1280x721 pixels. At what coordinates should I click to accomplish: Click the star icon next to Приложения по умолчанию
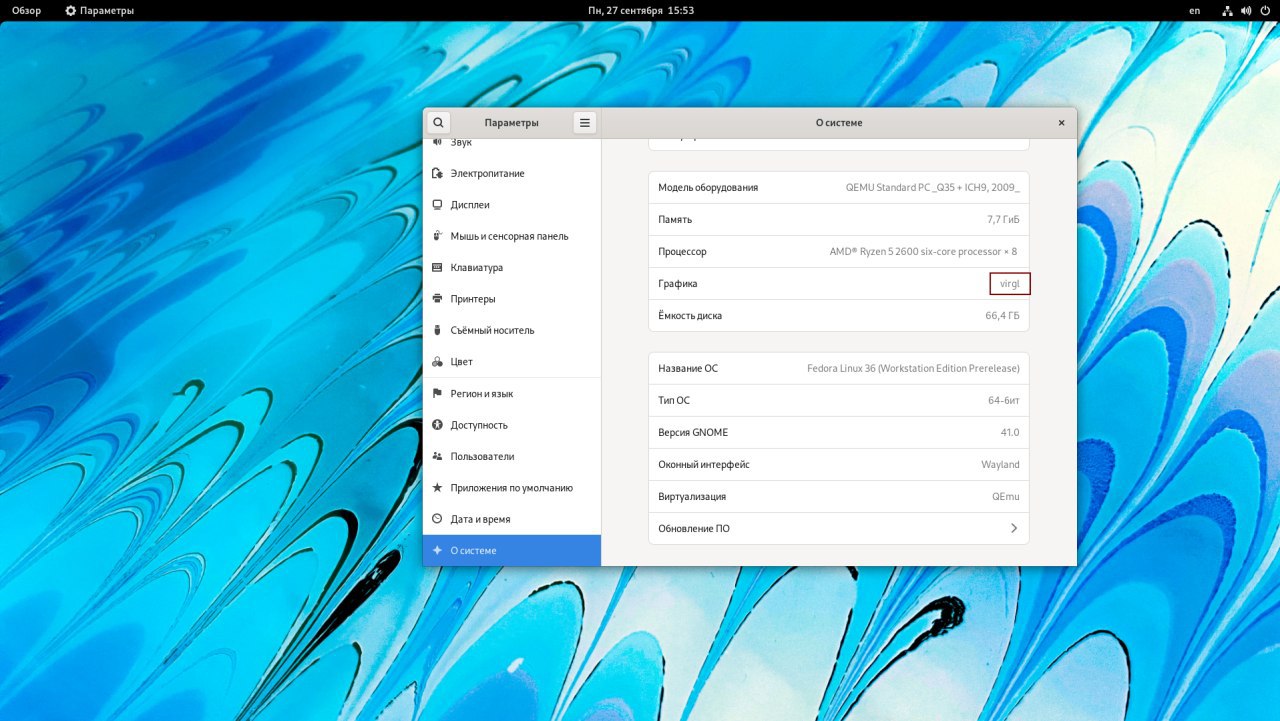(437, 488)
